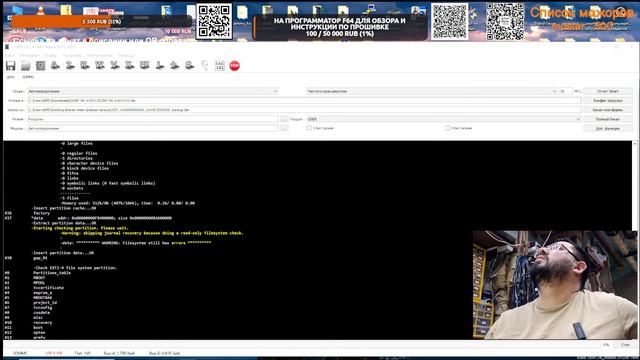Click the Insert partition cache...OK log line

(x=64, y=208)
